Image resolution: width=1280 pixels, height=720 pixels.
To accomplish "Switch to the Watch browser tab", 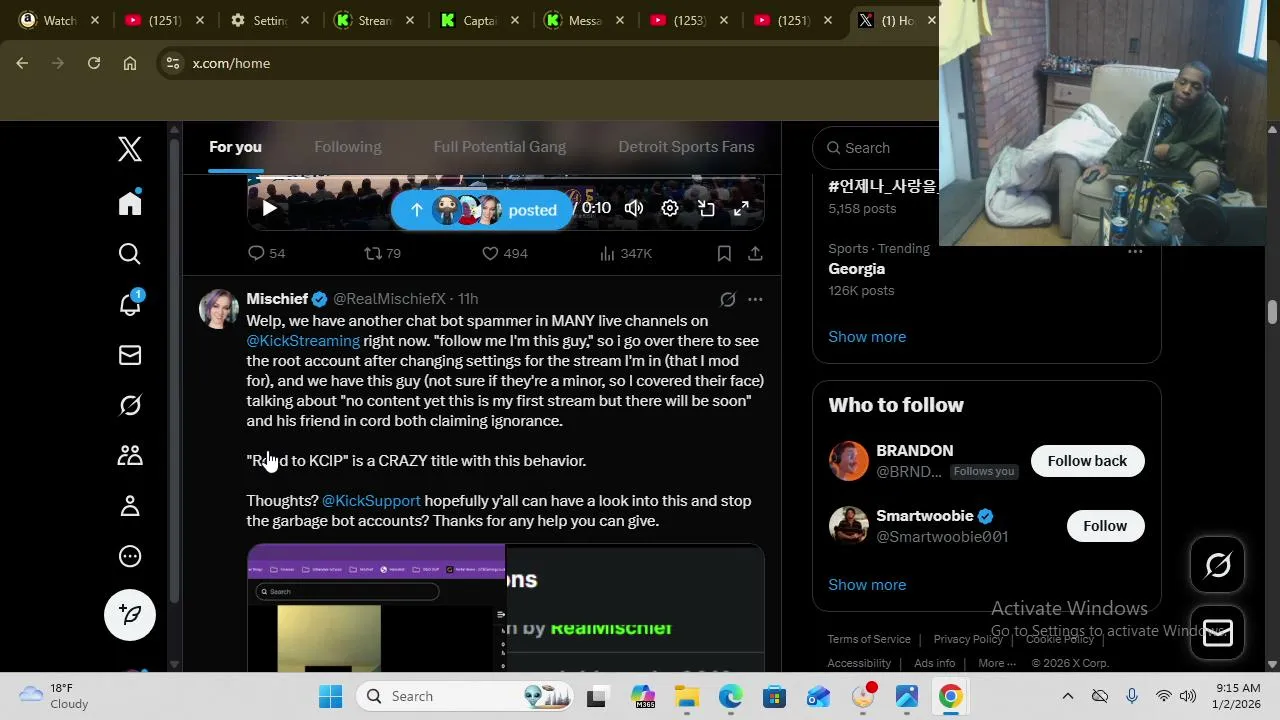I will 60,20.
